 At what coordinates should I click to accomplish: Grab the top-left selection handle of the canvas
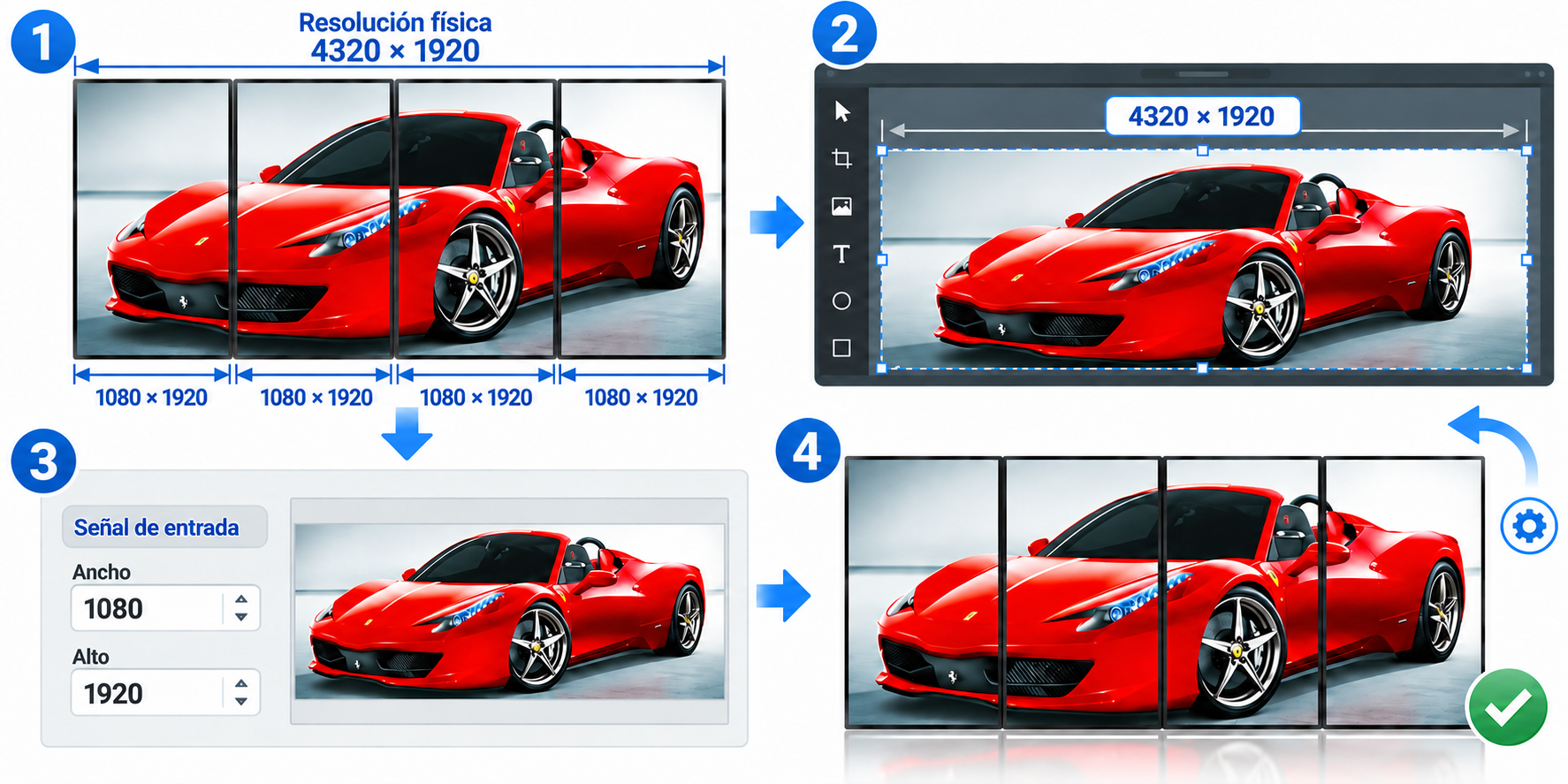(x=881, y=151)
